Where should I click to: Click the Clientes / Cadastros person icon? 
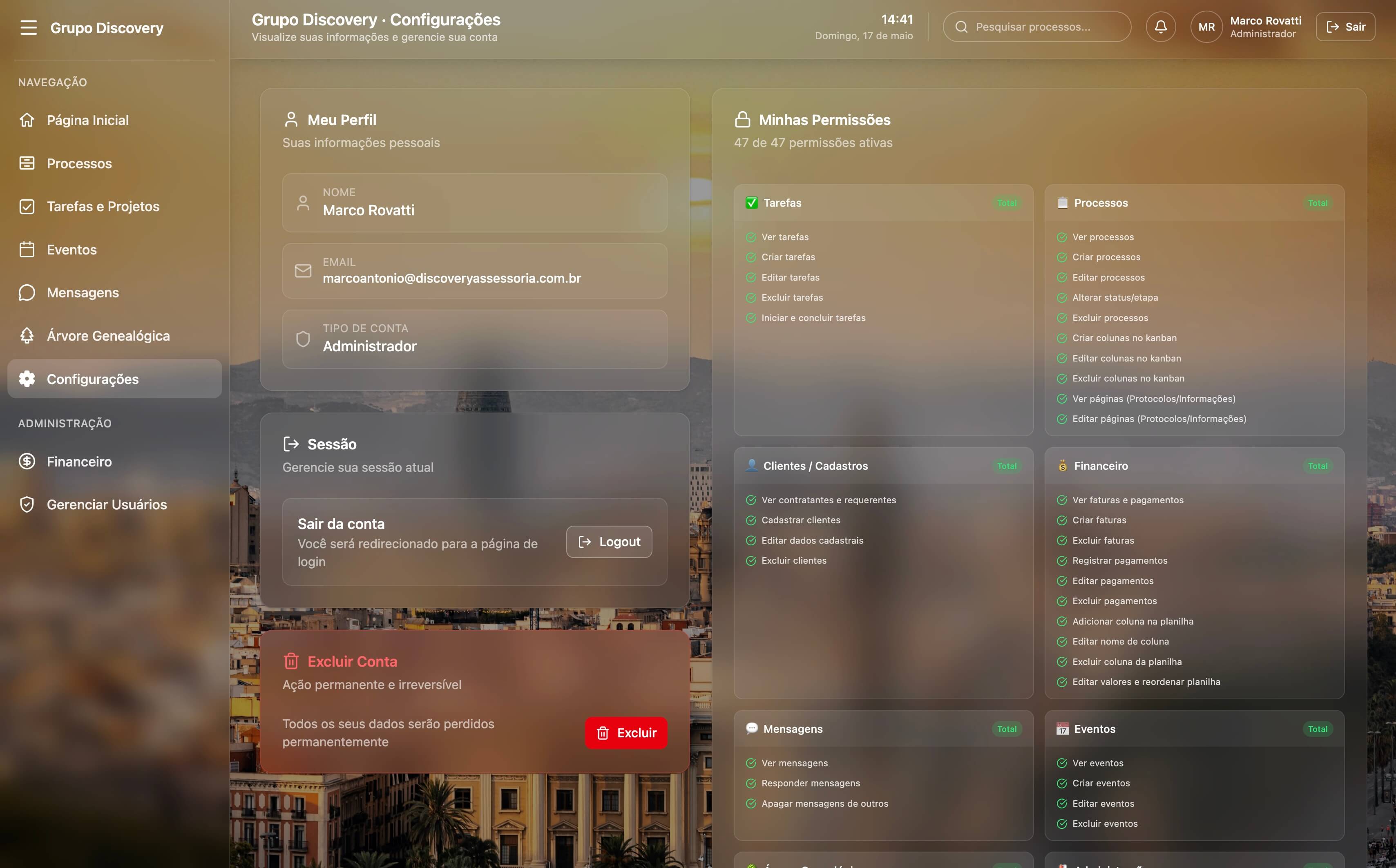[751, 466]
